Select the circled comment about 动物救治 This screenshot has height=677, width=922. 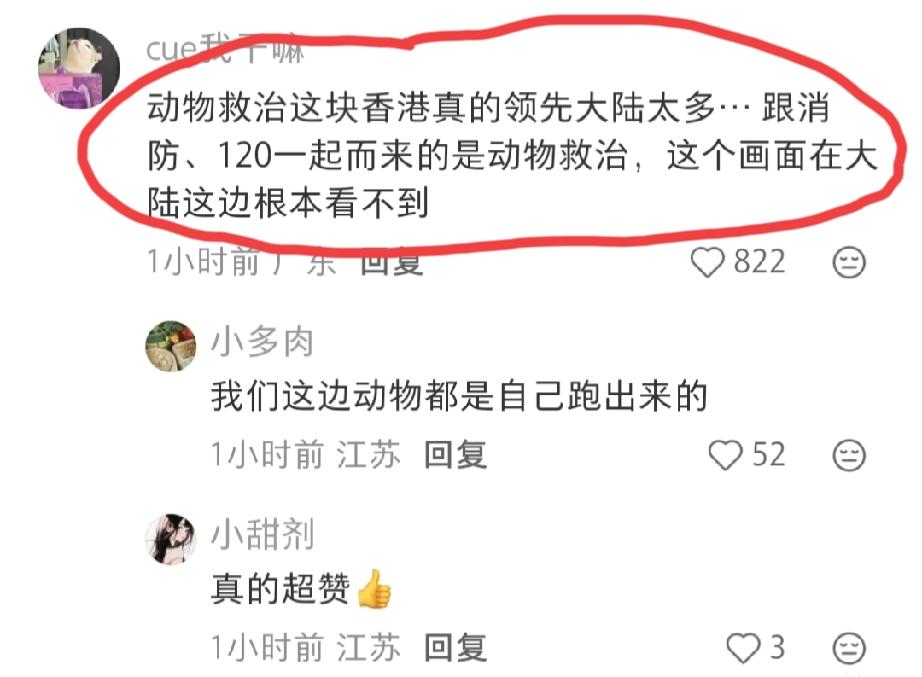[512, 155]
